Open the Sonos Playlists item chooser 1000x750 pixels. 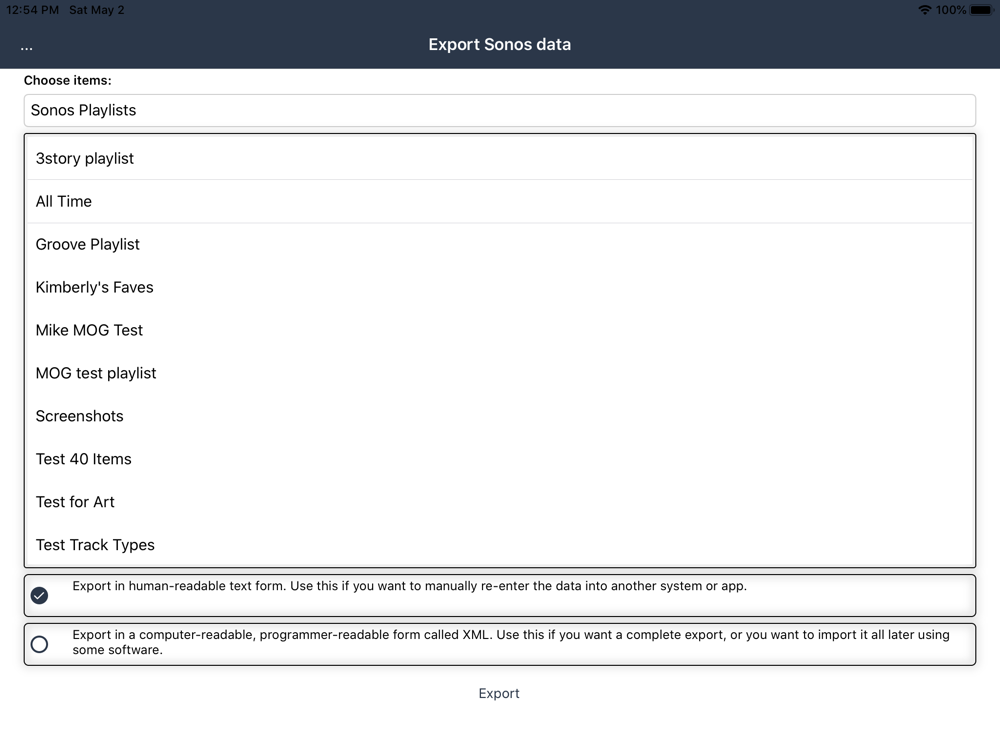[499, 110]
